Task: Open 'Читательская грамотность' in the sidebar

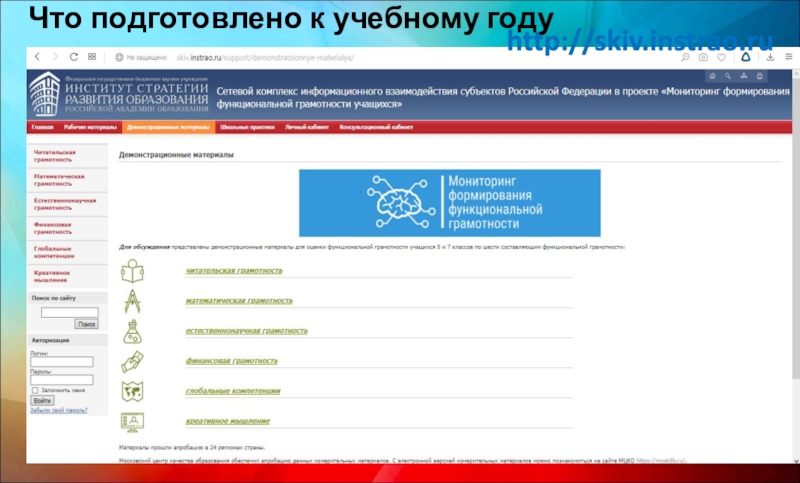Action: [54, 155]
